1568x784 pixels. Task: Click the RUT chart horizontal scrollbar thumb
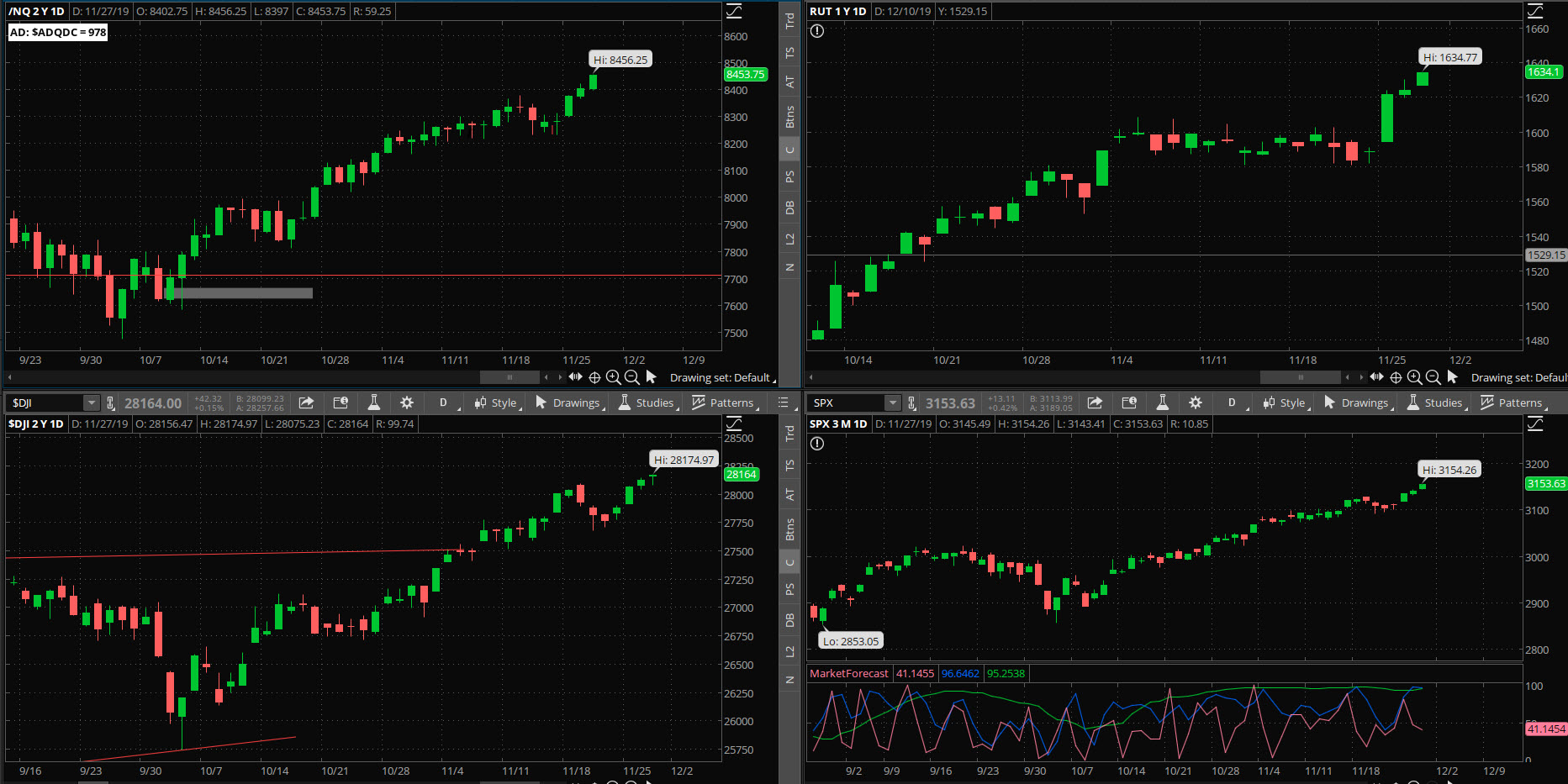[1301, 377]
